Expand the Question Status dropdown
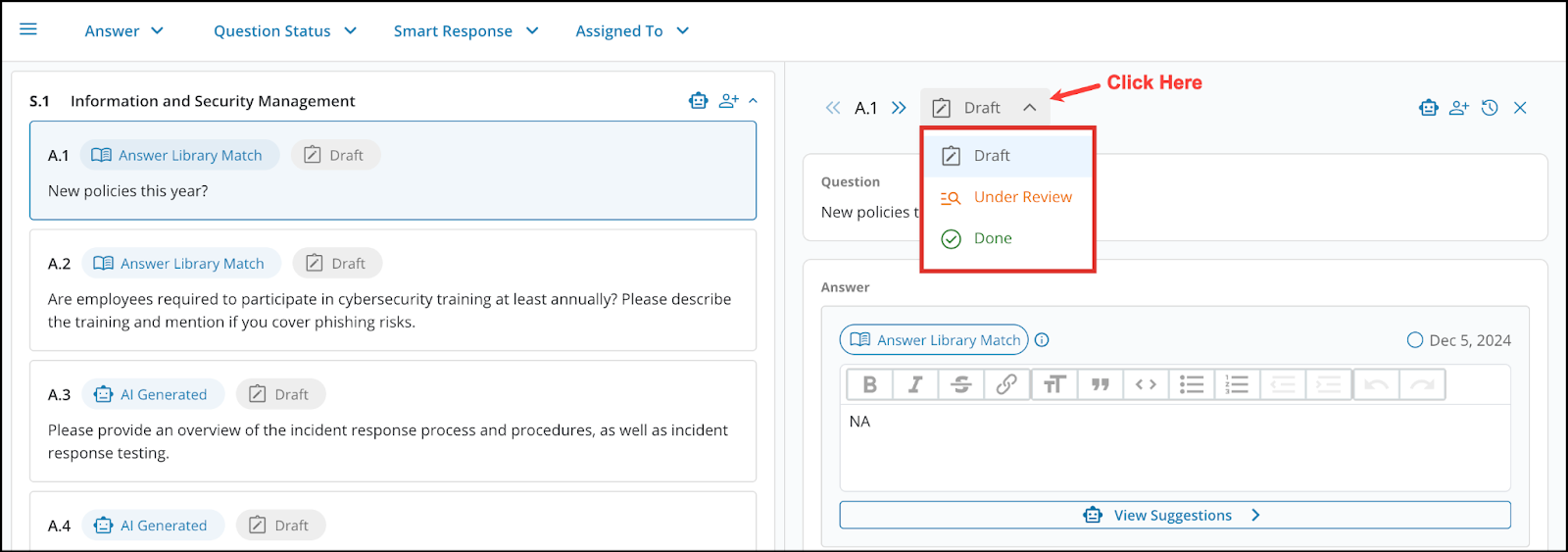 coord(284,31)
